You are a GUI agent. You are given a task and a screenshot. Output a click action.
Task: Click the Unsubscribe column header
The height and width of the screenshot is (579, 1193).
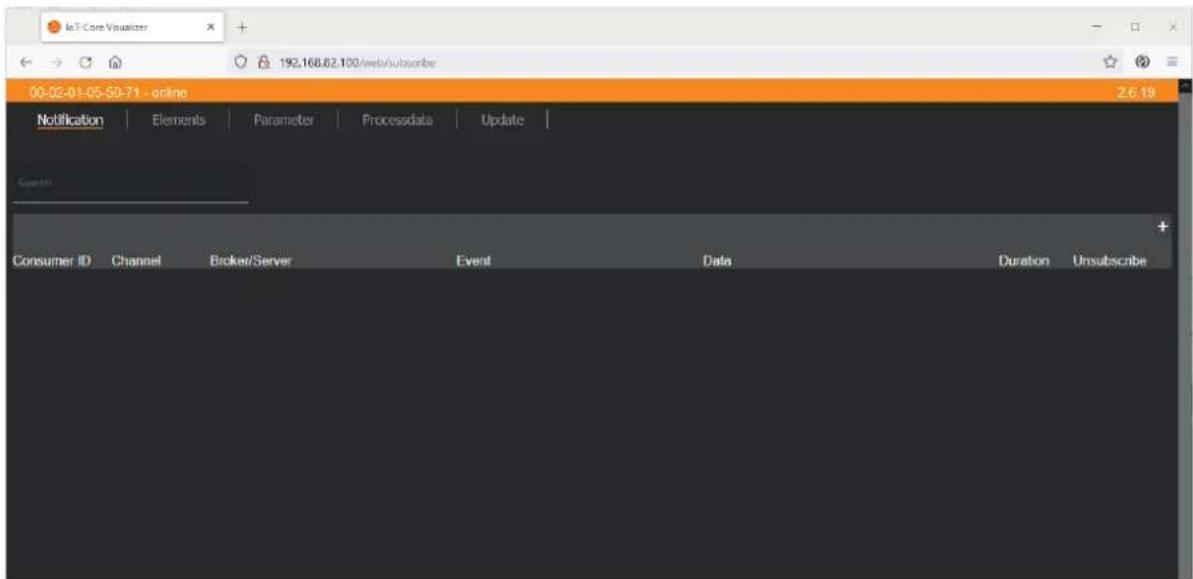(1109, 261)
